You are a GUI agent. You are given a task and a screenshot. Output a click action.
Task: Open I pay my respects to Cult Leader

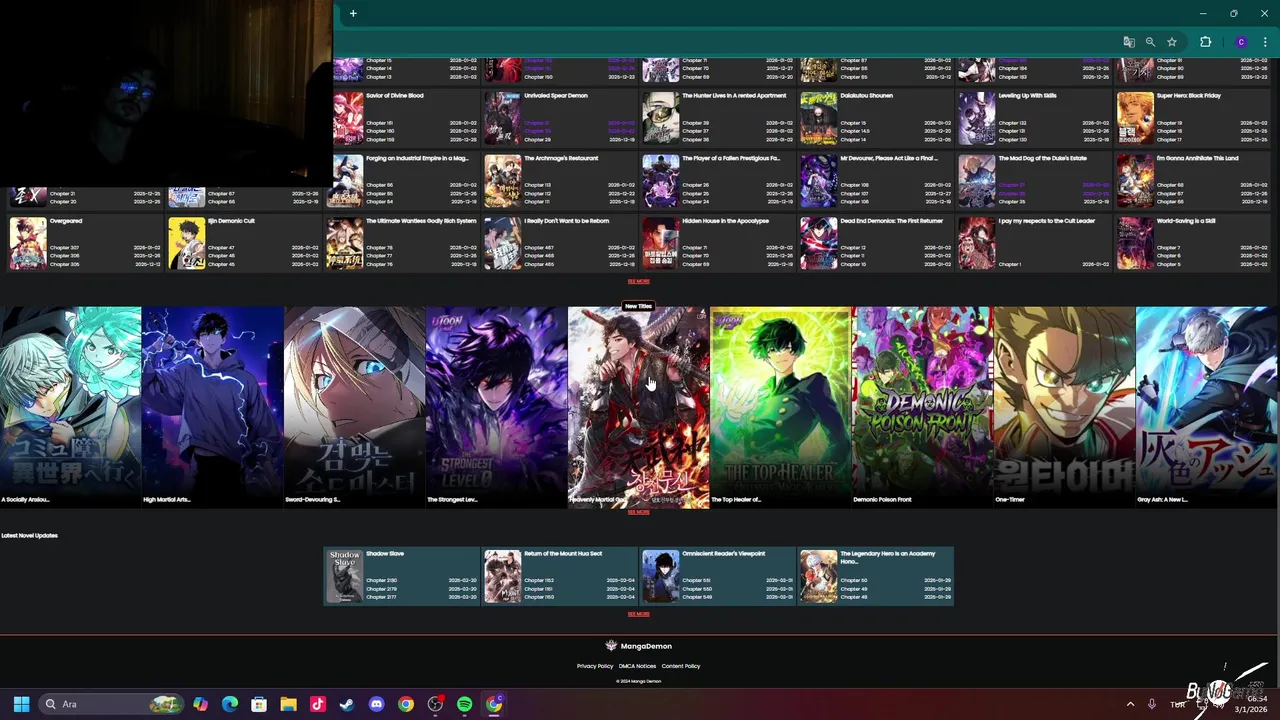pos(1046,221)
